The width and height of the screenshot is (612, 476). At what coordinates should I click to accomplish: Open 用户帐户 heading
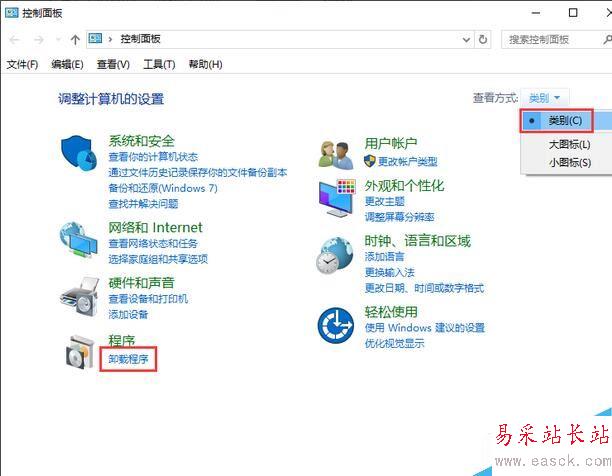391,143
